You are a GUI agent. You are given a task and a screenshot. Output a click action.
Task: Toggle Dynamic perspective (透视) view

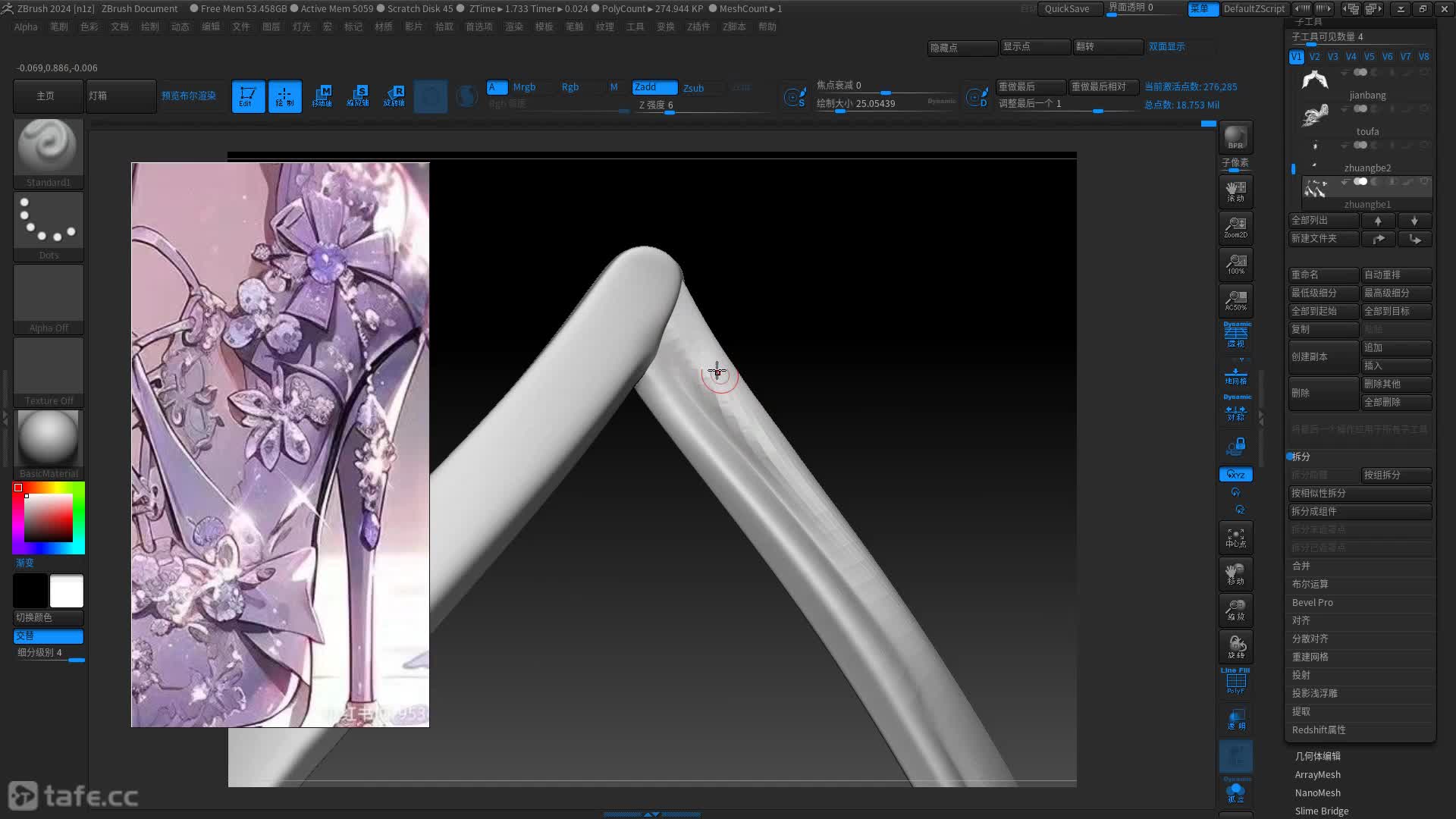point(1235,336)
